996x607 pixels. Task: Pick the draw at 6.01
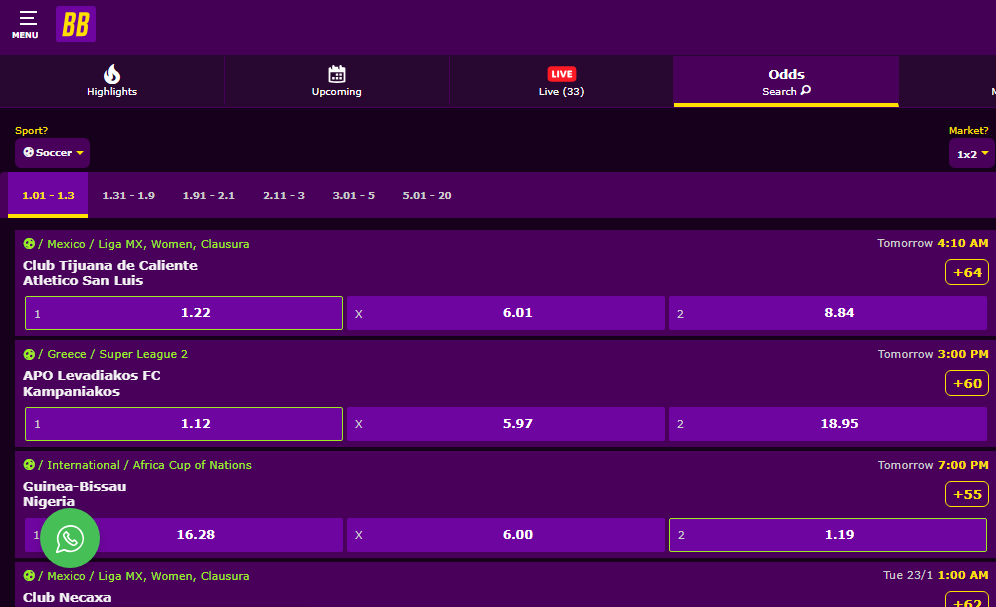point(506,313)
